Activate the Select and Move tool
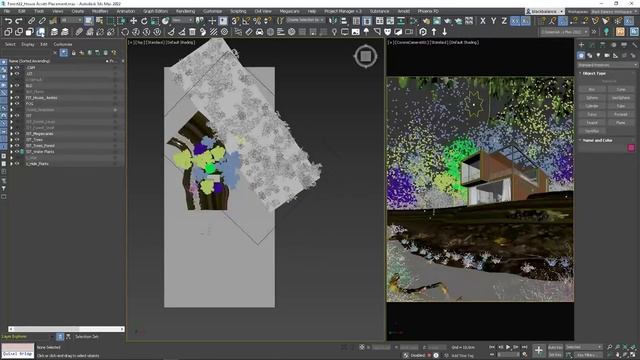The height and width of the screenshot is (360, 640). (133, 20)
